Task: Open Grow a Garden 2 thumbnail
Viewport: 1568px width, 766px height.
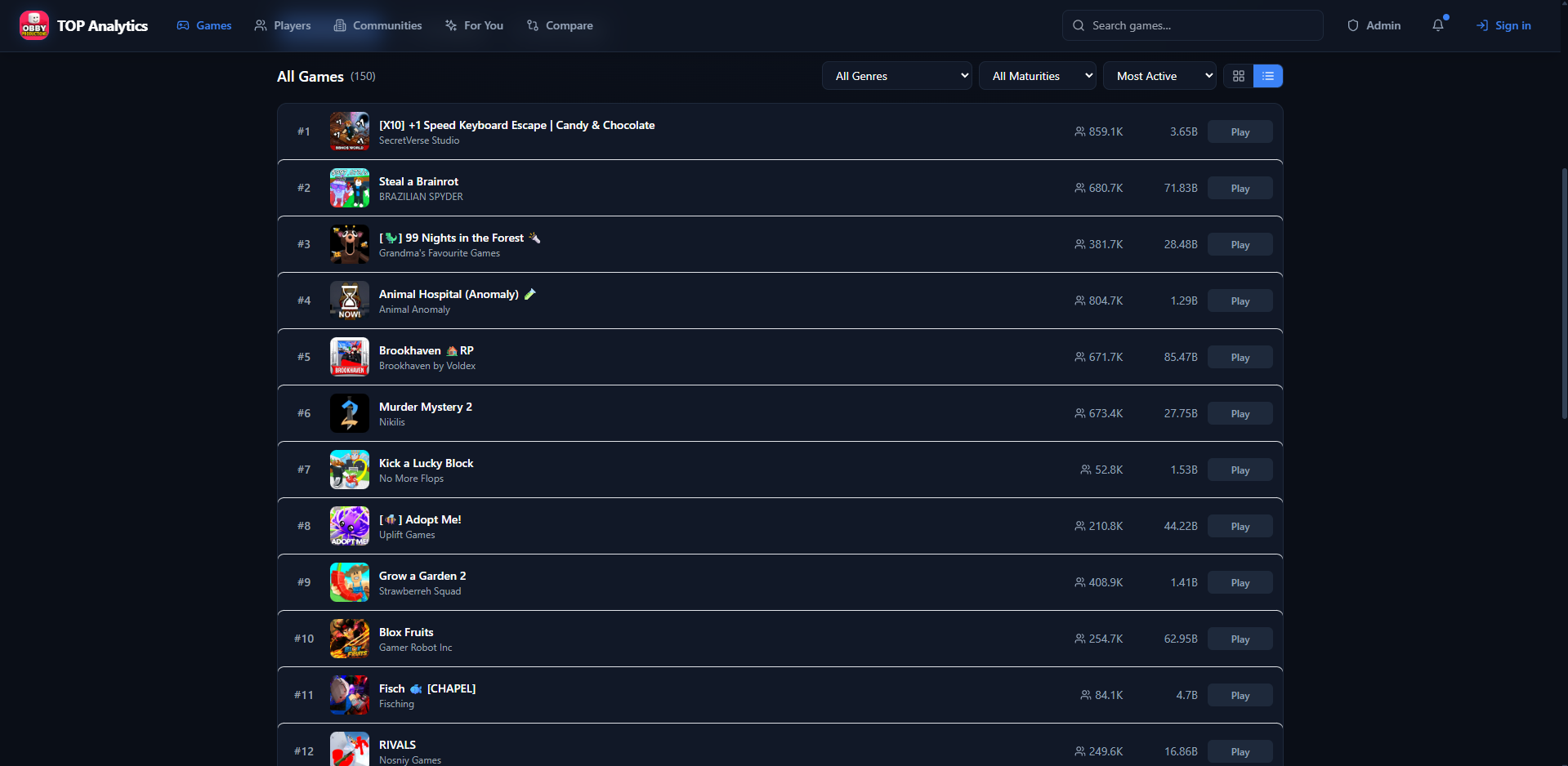Action: [x=350, y=582]
